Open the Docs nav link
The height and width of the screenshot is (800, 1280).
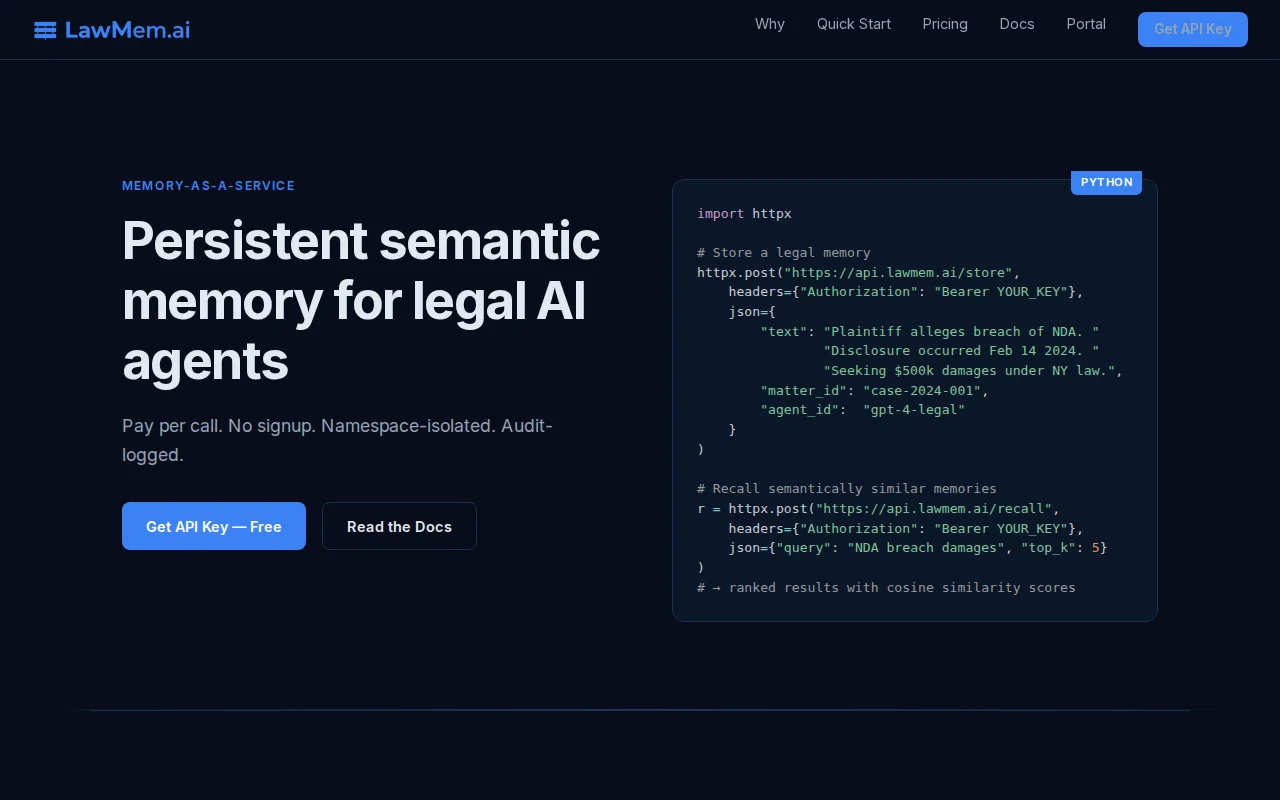pyautogui.click(x=1017, y=24)
